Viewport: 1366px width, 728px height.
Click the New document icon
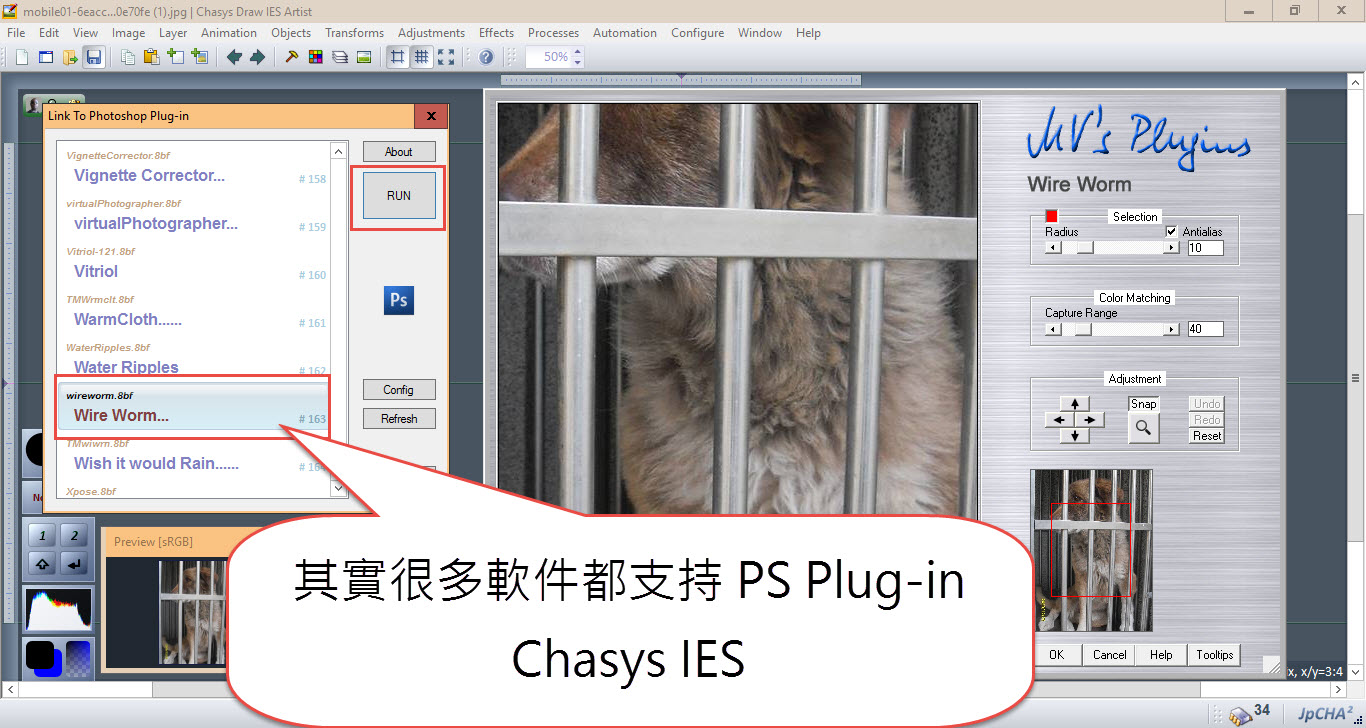pyautogui.click(x=22, y=57)
